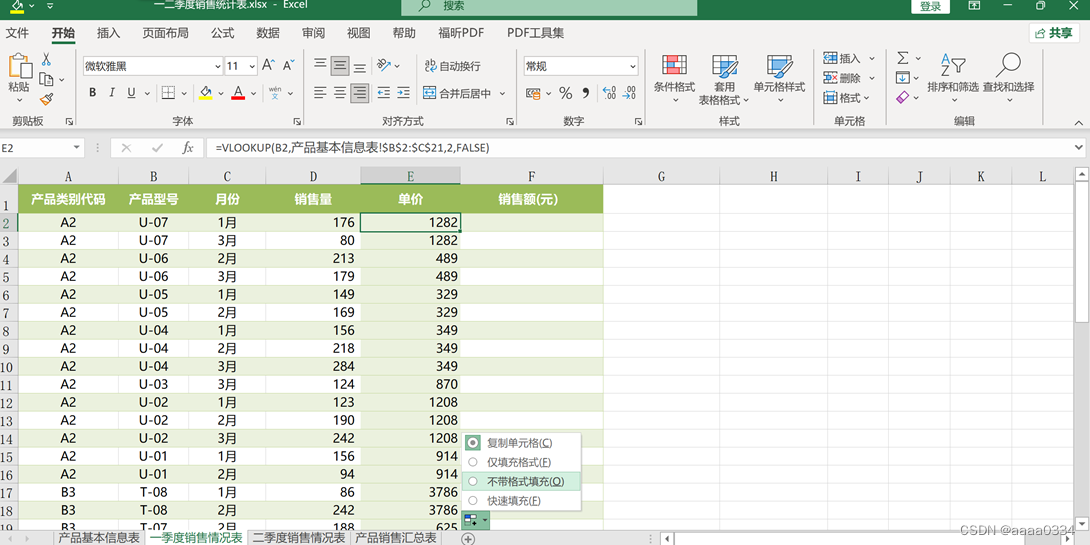The image size is (1090, 545).
Task: Click the 登录 sign-in button
Action: coord(930,6)
